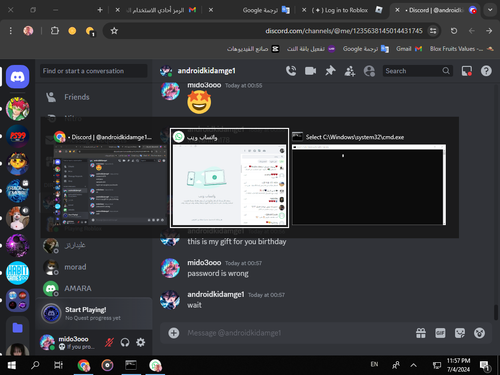Open a new Chrome tab
Viewport: 500px width, 375px height.
coord(100,10)
